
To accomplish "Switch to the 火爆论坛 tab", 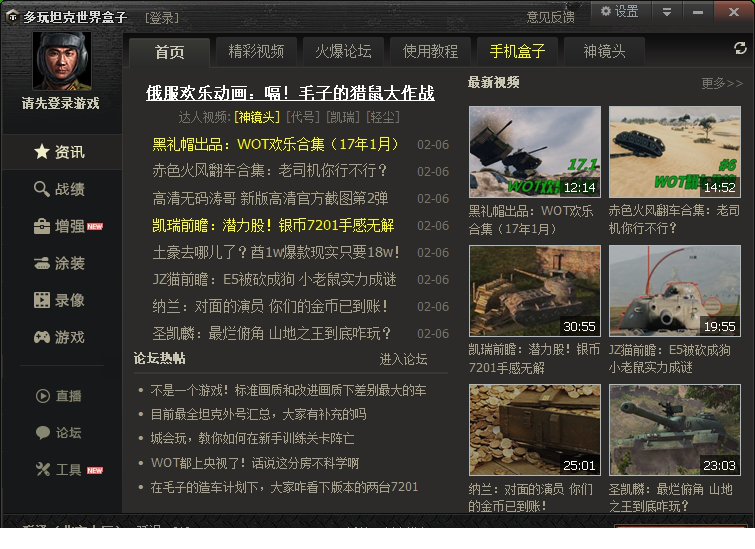I will pyautogui.click(x=343, y=51).
